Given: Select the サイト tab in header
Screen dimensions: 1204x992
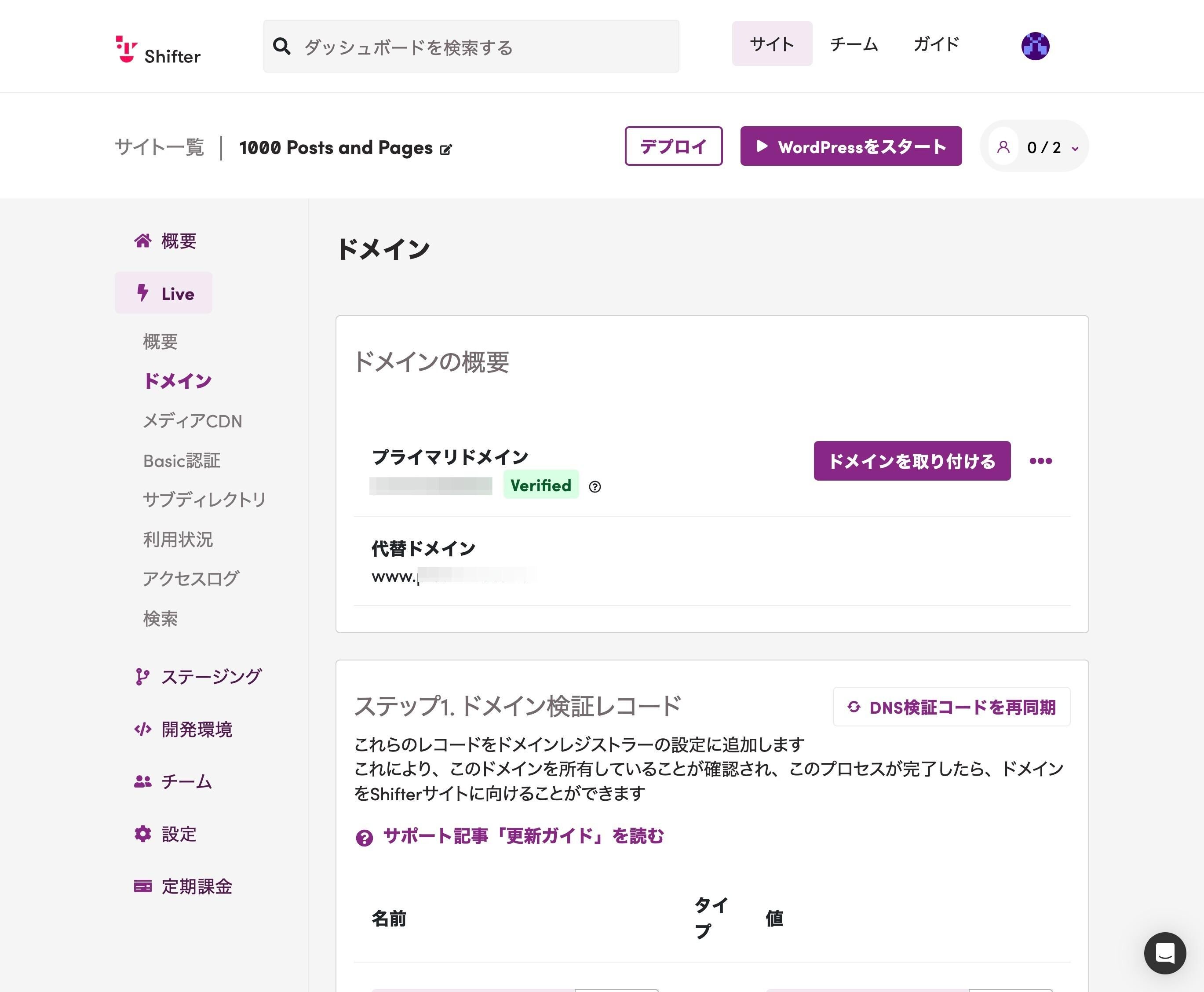Looking at the screenshot, I should tap(771, 44).
